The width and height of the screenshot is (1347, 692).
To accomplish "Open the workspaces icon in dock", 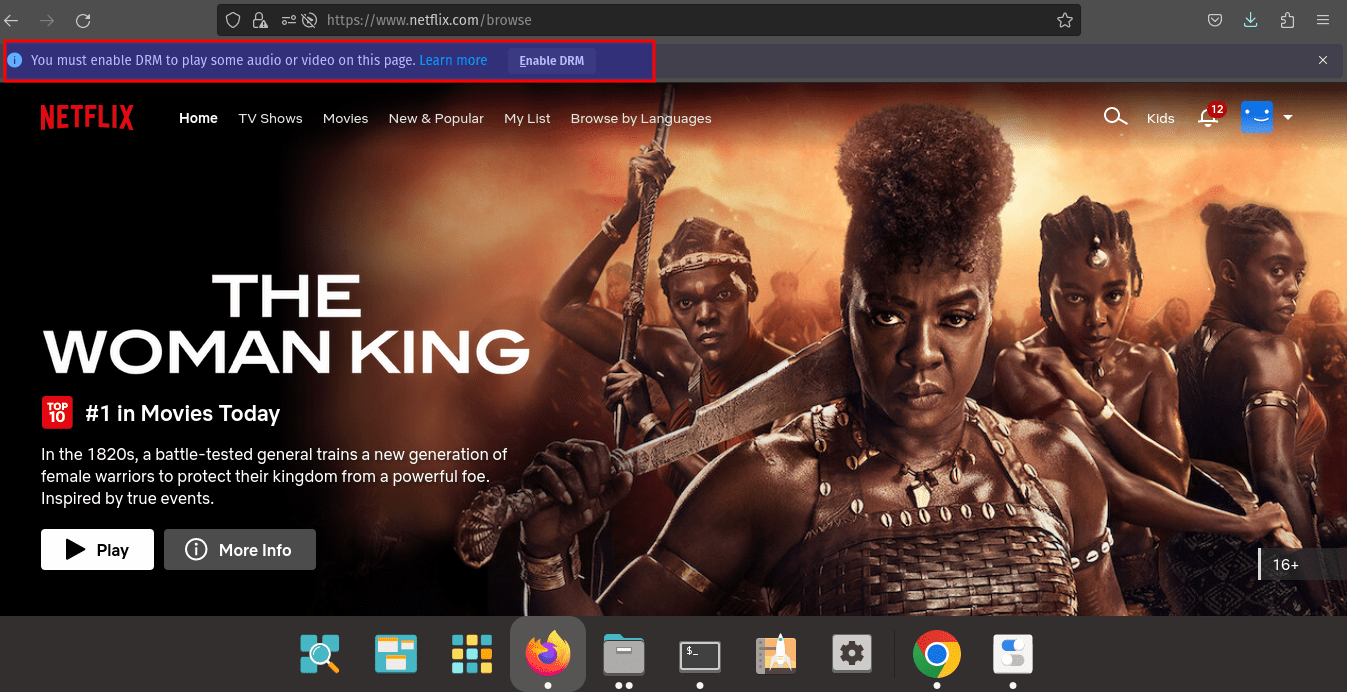I will click(x=396, y=654).
